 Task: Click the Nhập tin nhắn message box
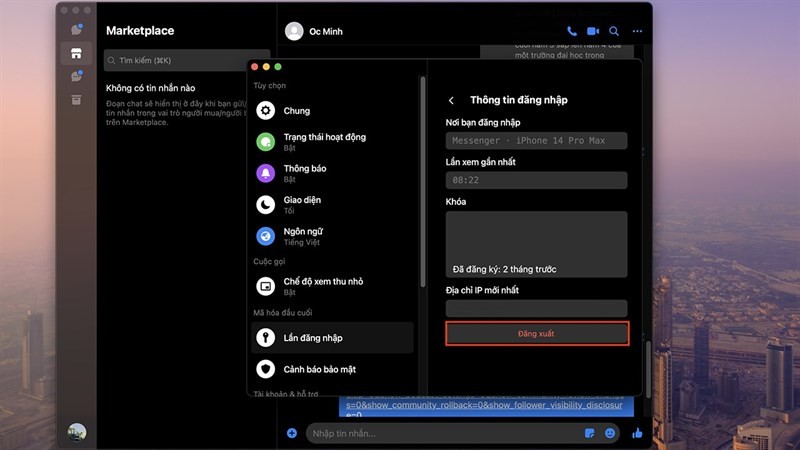(x=444, y=433)
